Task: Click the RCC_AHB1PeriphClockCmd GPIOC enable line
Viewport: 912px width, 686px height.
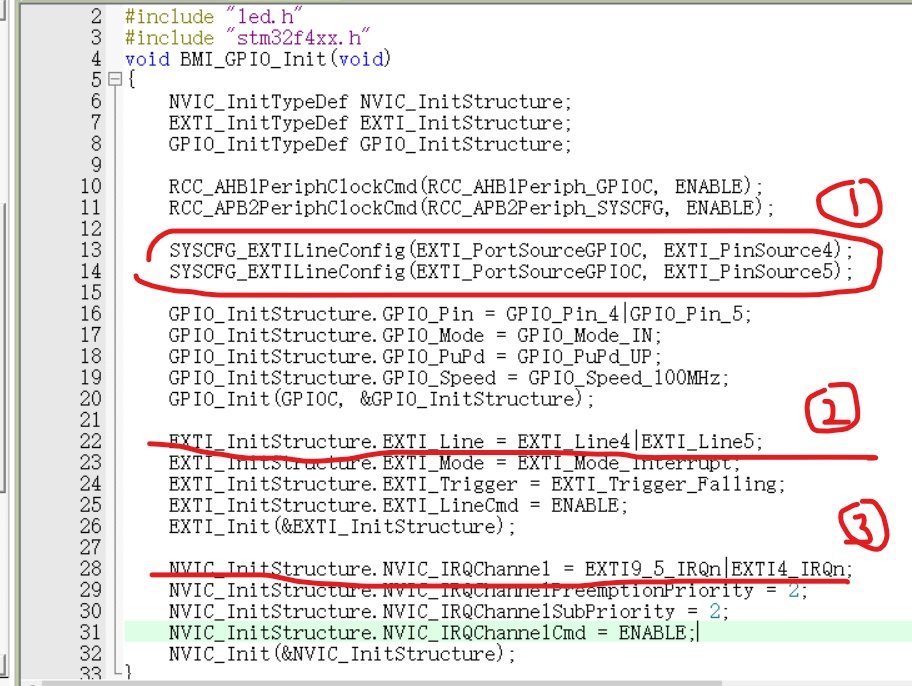Action: coord(466,187)
